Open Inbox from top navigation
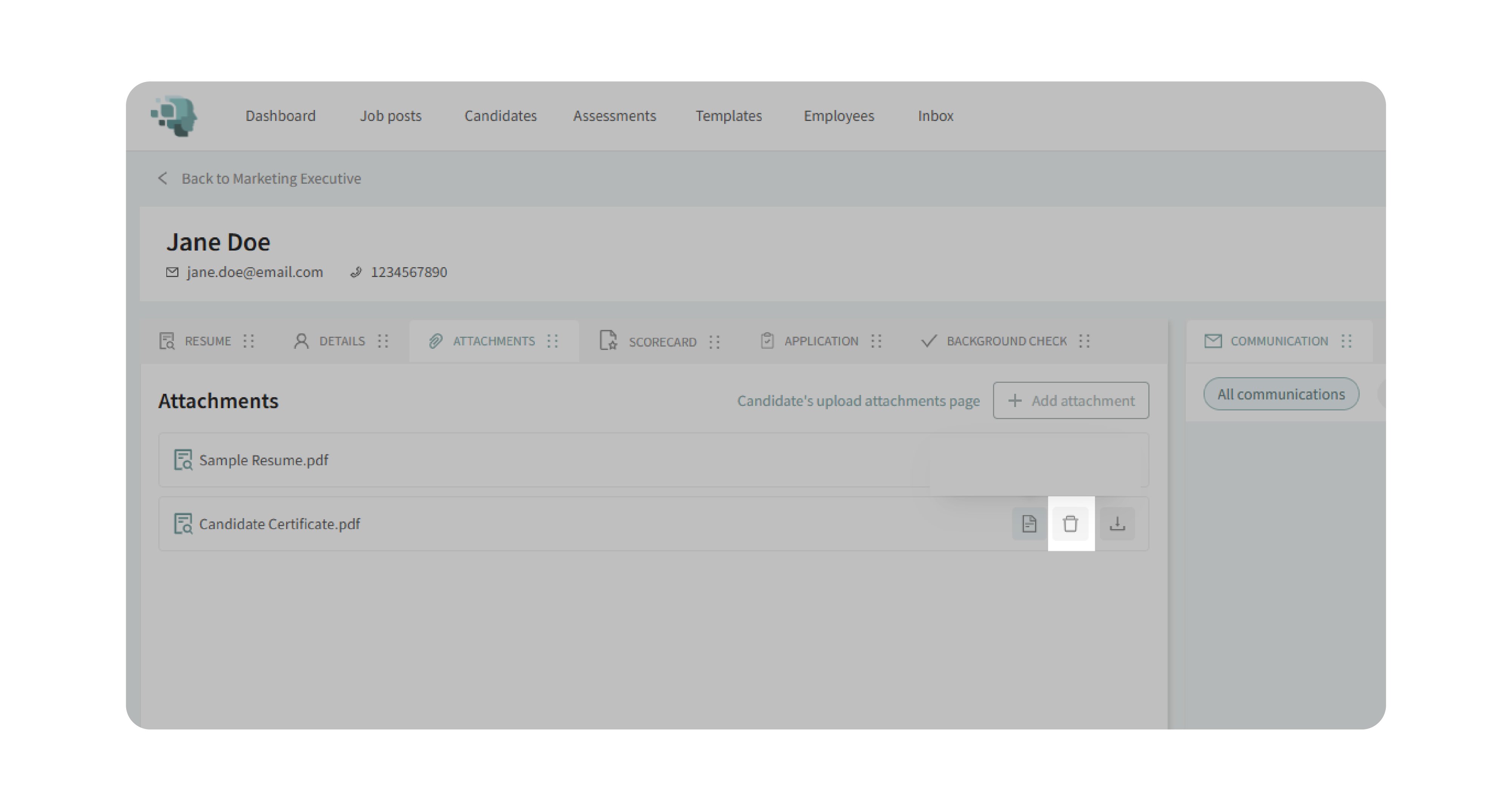Viewport: 1512px width, 811px height. pos(935,116)
